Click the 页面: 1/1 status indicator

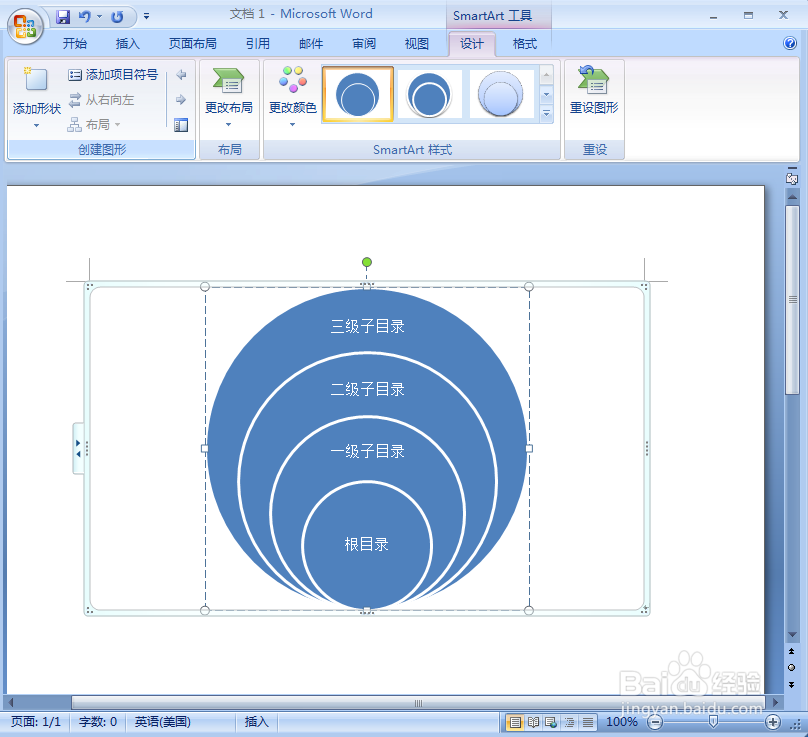point(36,722)
